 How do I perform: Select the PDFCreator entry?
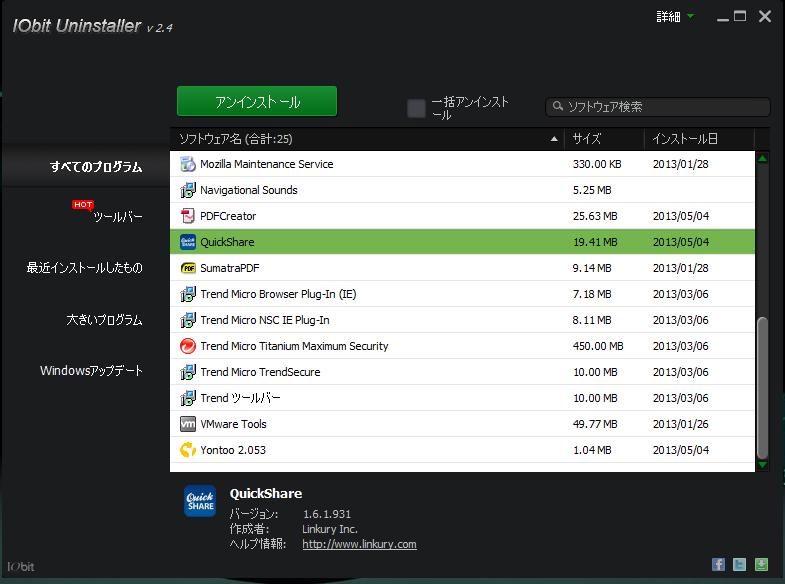(x=462, y=216)
